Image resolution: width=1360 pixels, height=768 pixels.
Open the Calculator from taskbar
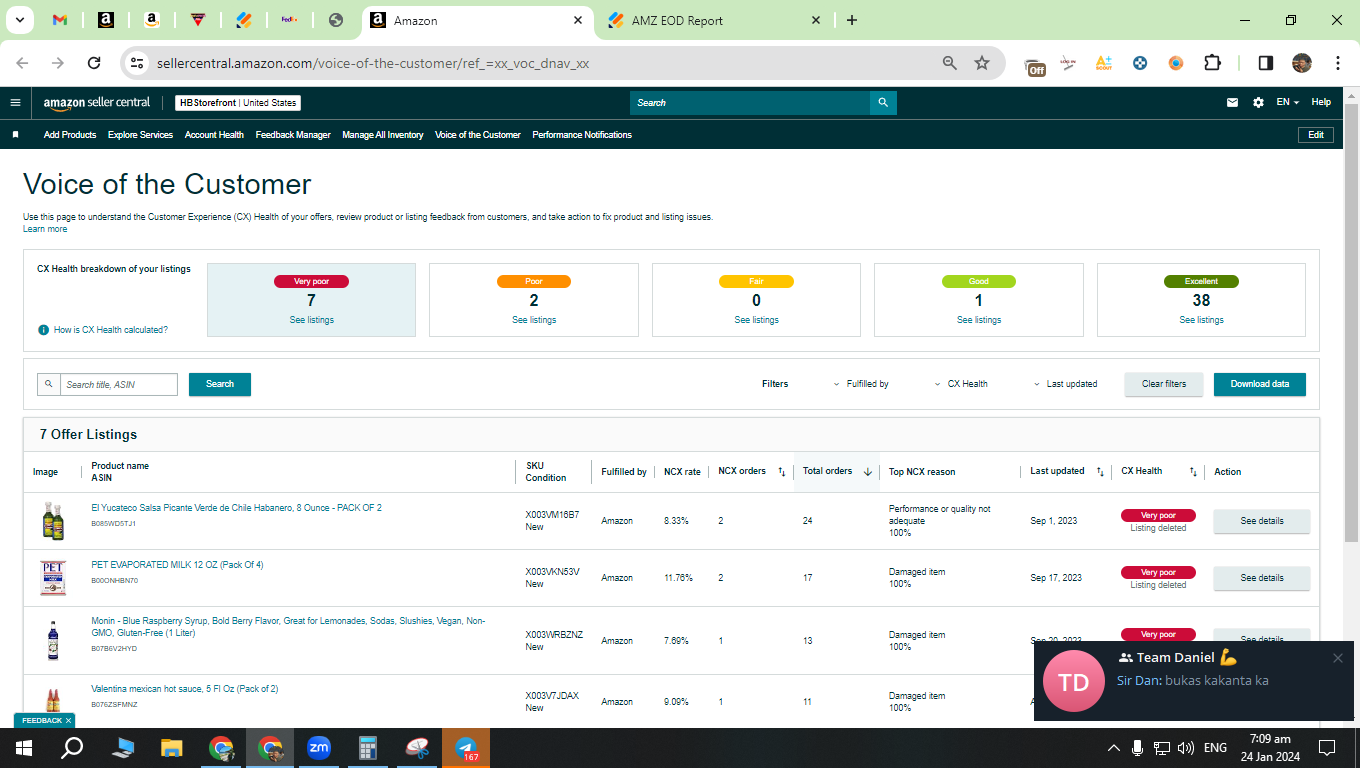click(x=368, y=748)
